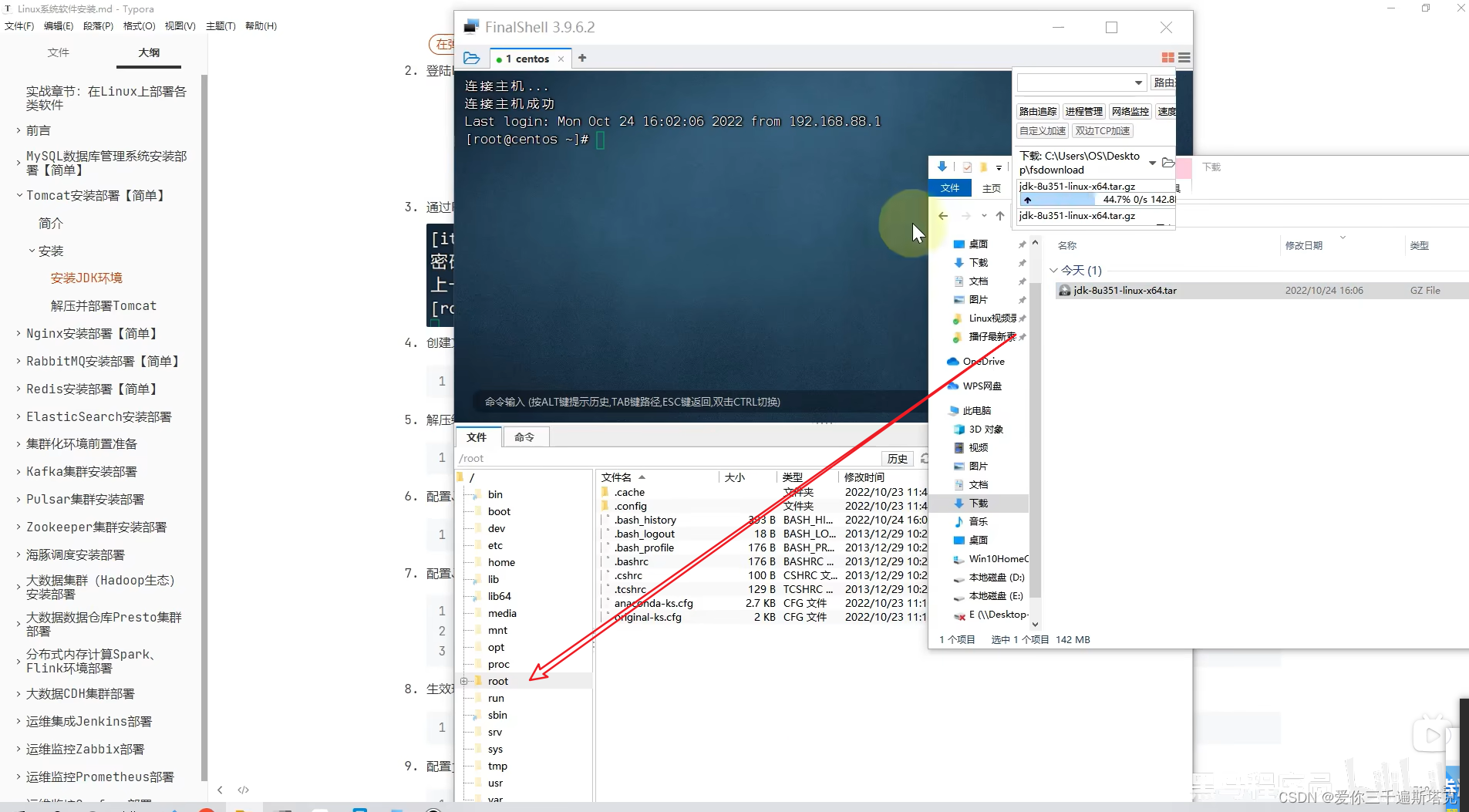Open Typora 文件(F) menu
Screen dimensions: 1469x812
(x=19, y=26)
